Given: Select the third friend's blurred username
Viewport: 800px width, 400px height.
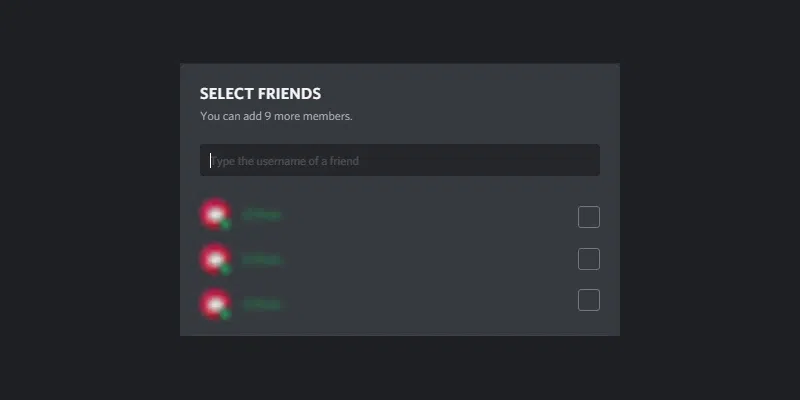Looking at the screenshot, I should pos(262,304).
